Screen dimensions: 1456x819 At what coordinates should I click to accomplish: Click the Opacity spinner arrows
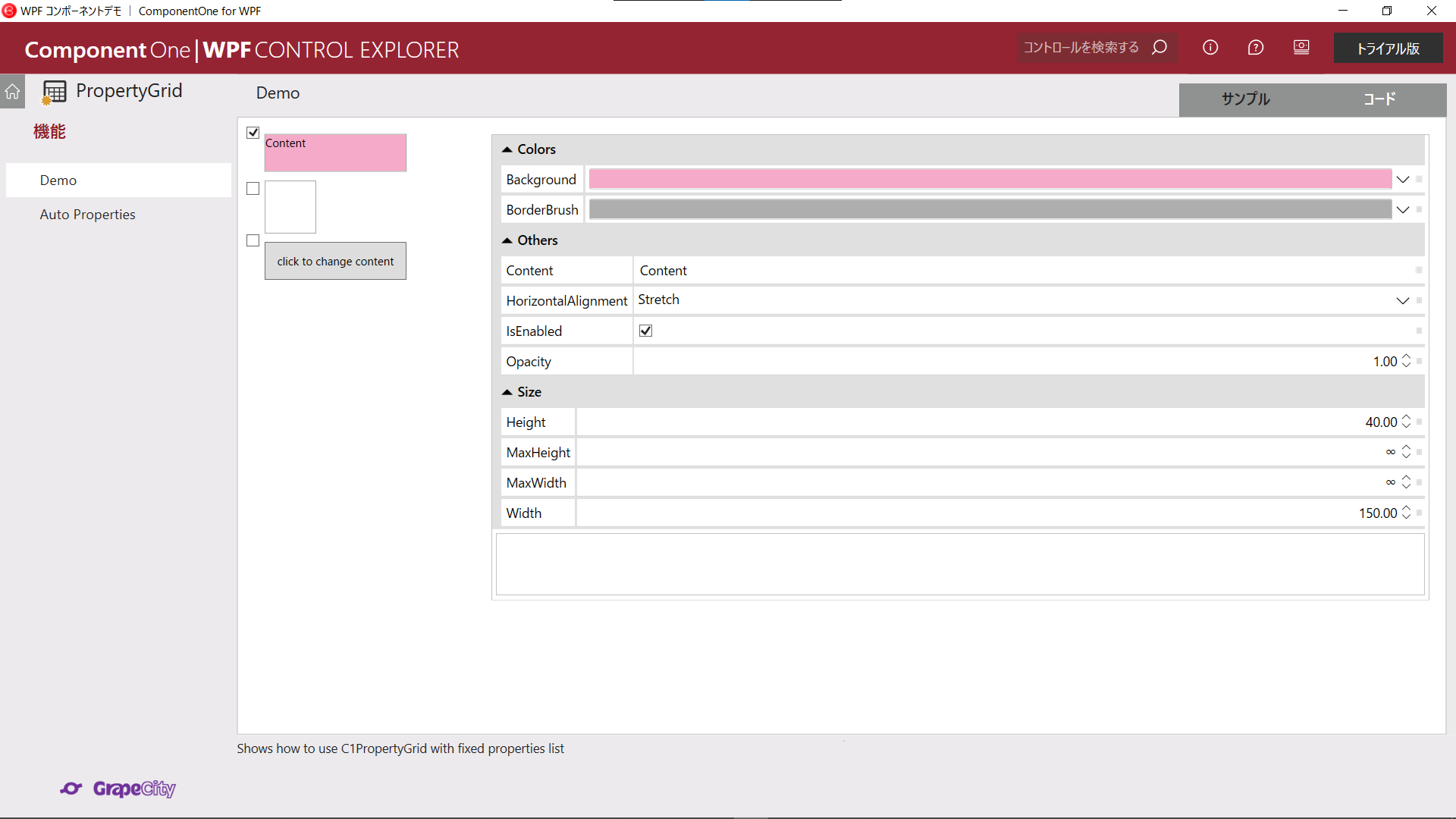click(x=1407, y=361)
